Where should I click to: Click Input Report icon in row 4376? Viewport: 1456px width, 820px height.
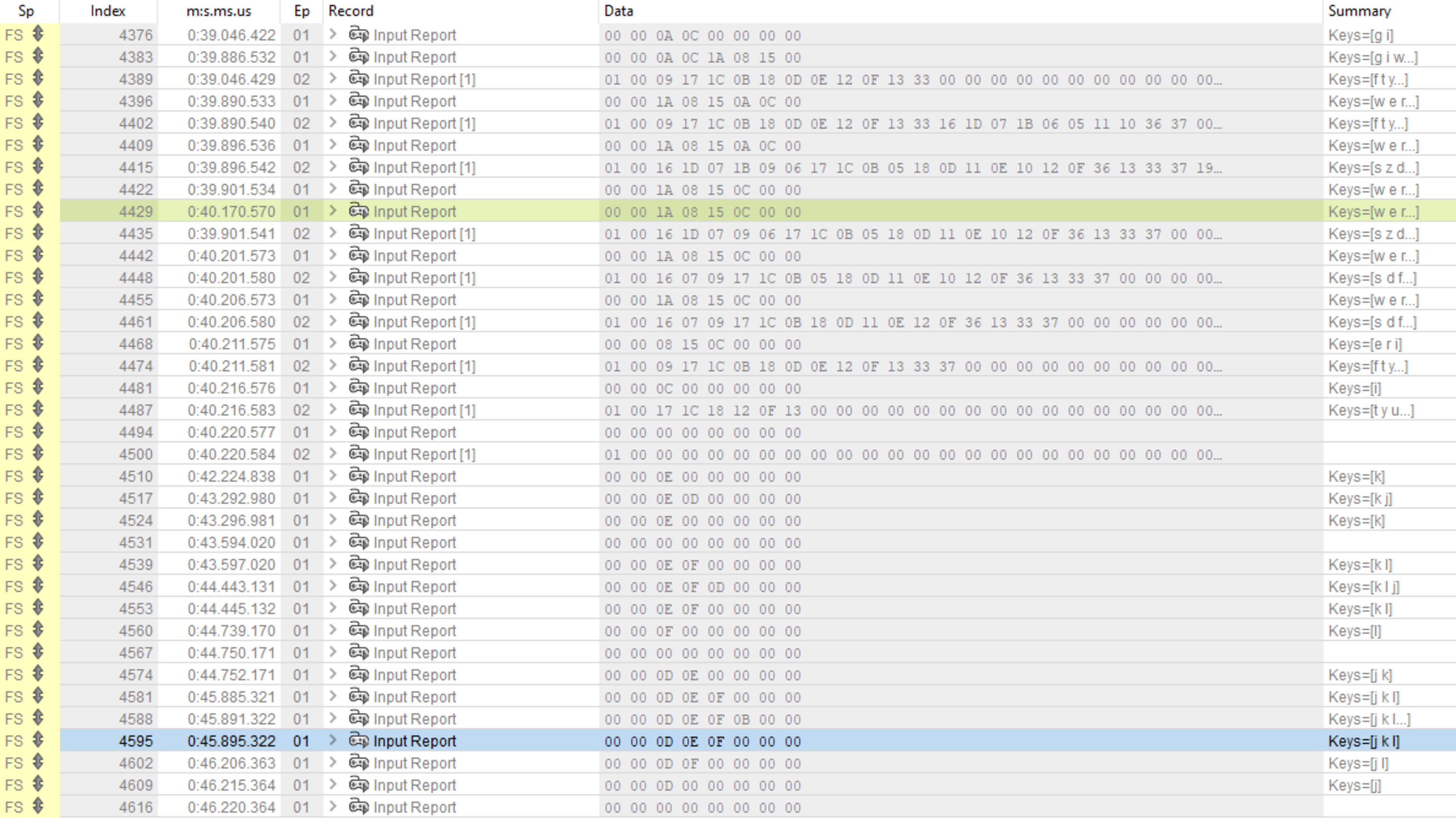coord(358,35)
